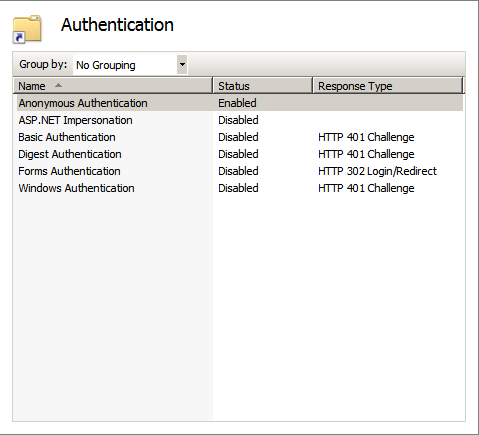Viewport: 479px width, 436px height.
Task: Select Digest Authentication in the list
Action: click(70, 154)
